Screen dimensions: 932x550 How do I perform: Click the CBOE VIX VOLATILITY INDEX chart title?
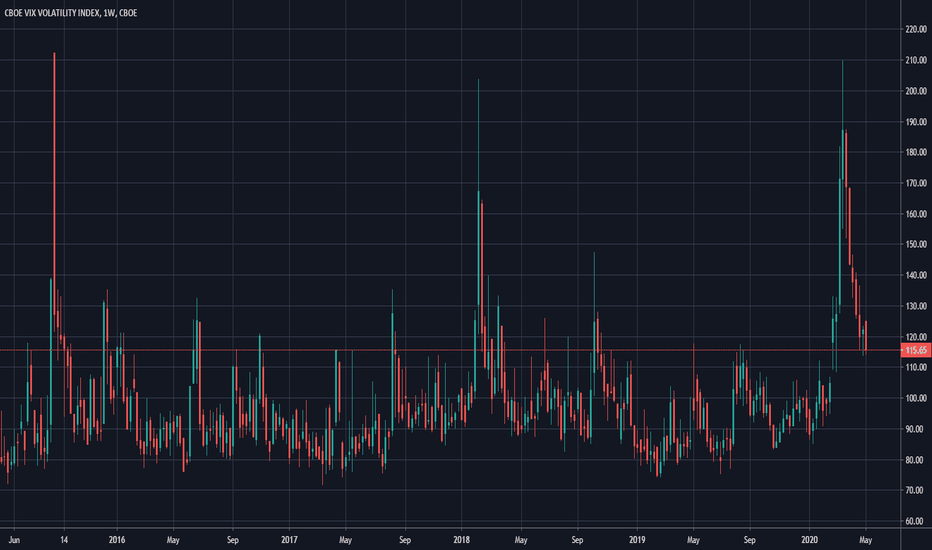click(x=71, y=12)
